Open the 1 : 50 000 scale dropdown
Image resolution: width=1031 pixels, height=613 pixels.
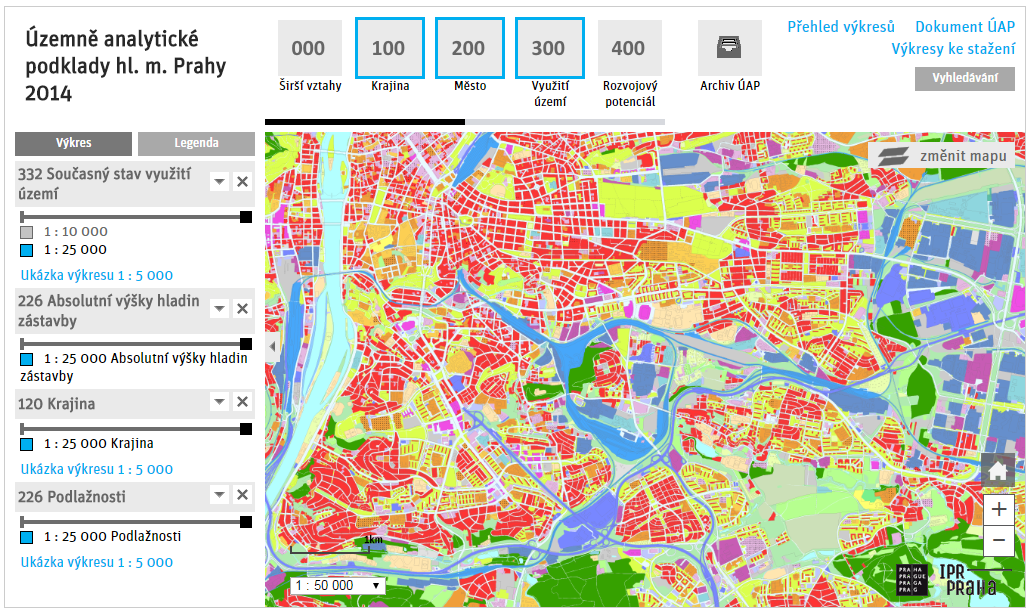337,585
